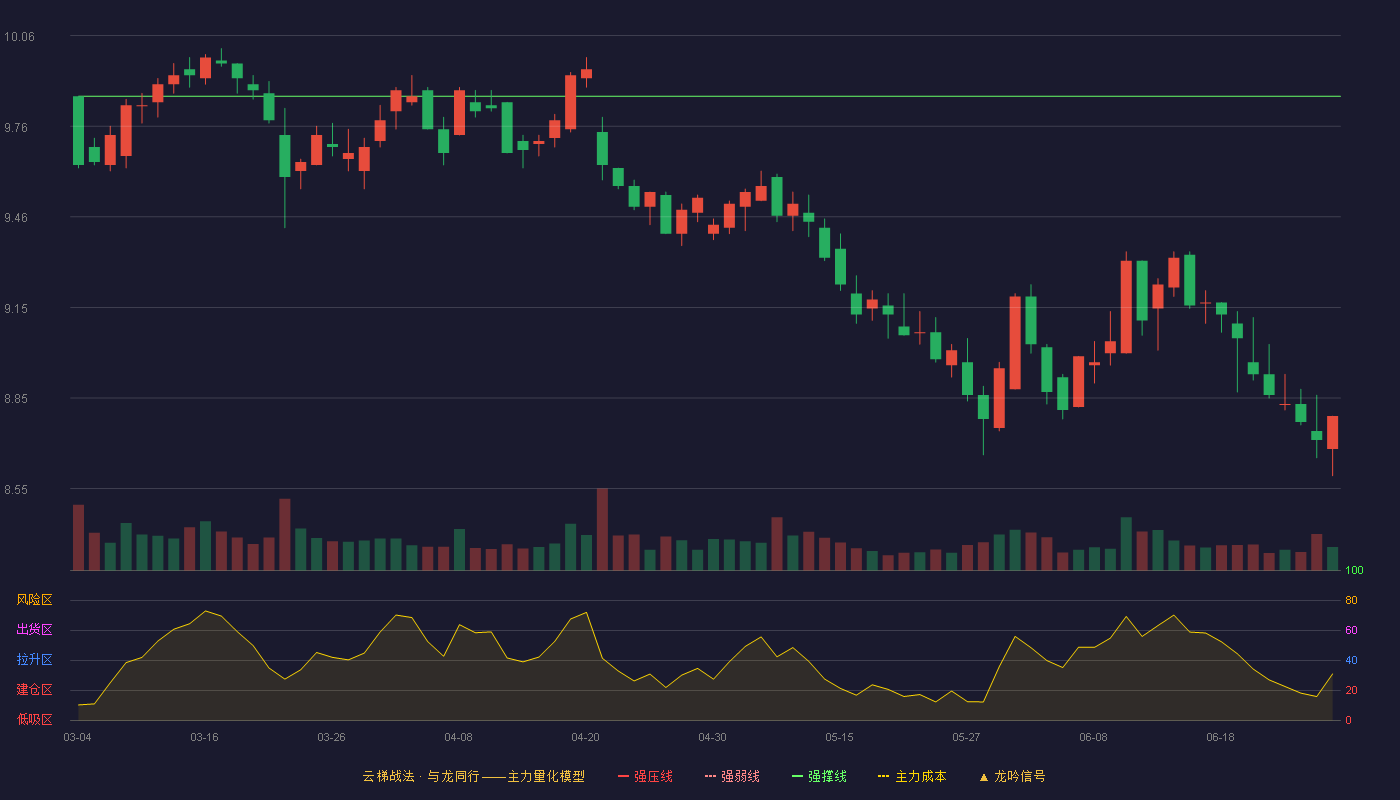Click the magenta 60 indicator axis value
1400x800 pixels.
coord(1351,630)
